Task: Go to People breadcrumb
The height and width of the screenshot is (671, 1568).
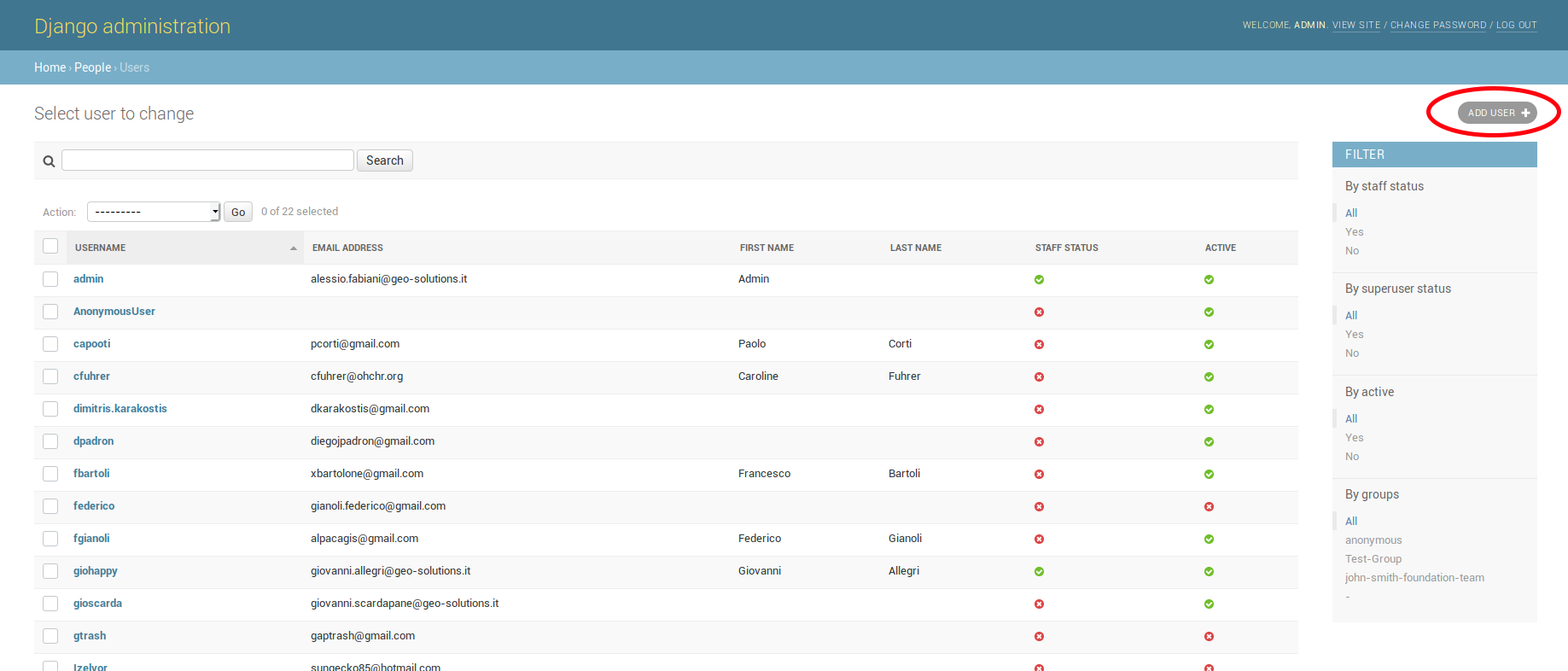Action: (92, 67)
